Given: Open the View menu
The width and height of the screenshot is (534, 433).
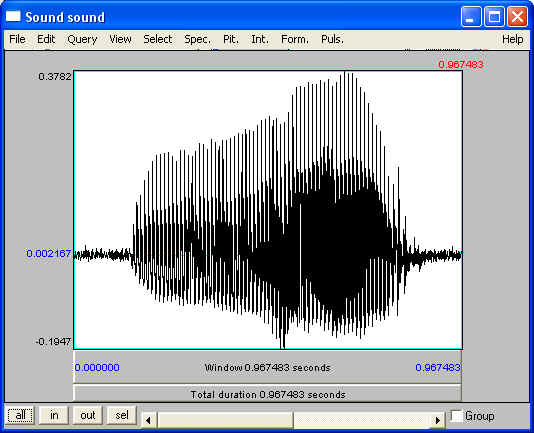Looking at the screenshot, I should point(120,39).
